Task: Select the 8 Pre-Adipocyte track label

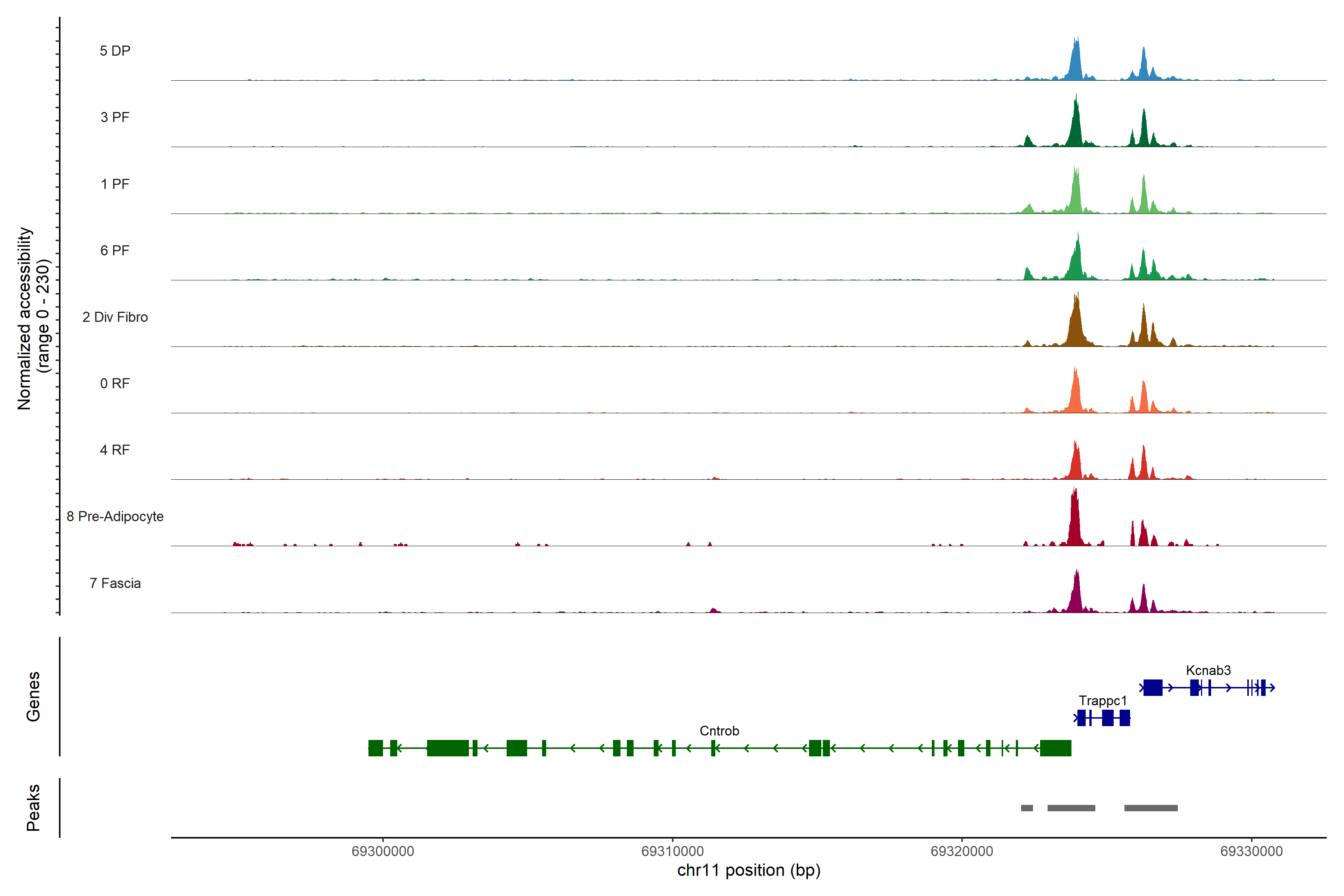Action: (115, 516)
